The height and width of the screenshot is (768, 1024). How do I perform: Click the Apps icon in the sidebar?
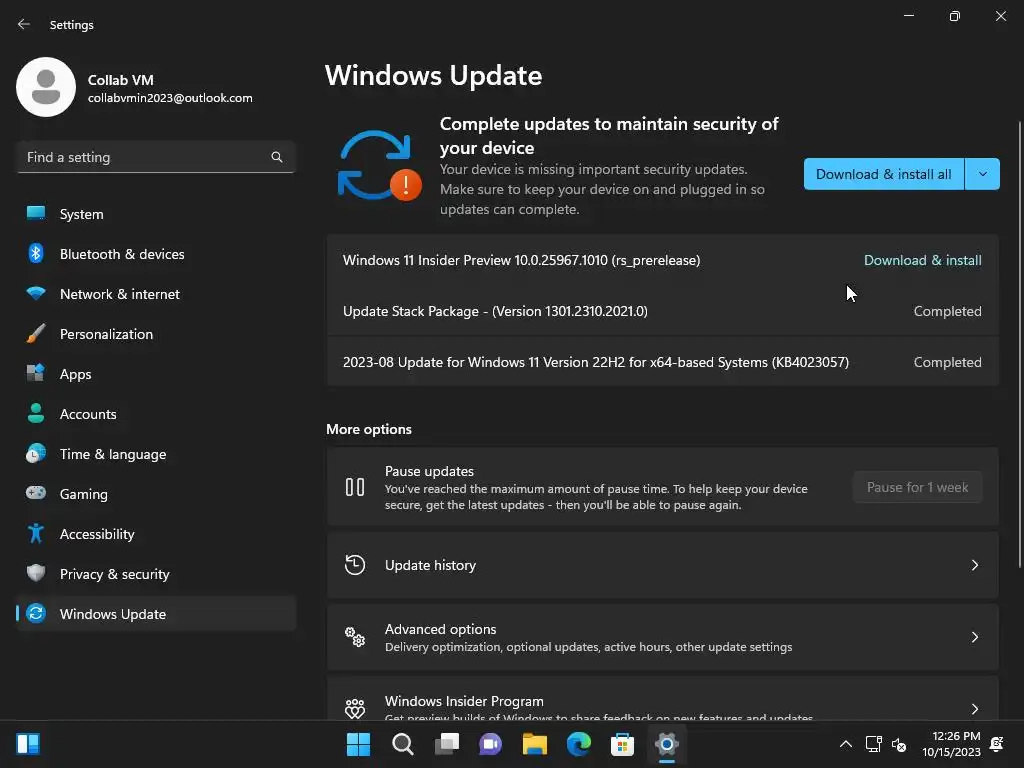coord(36,374)
